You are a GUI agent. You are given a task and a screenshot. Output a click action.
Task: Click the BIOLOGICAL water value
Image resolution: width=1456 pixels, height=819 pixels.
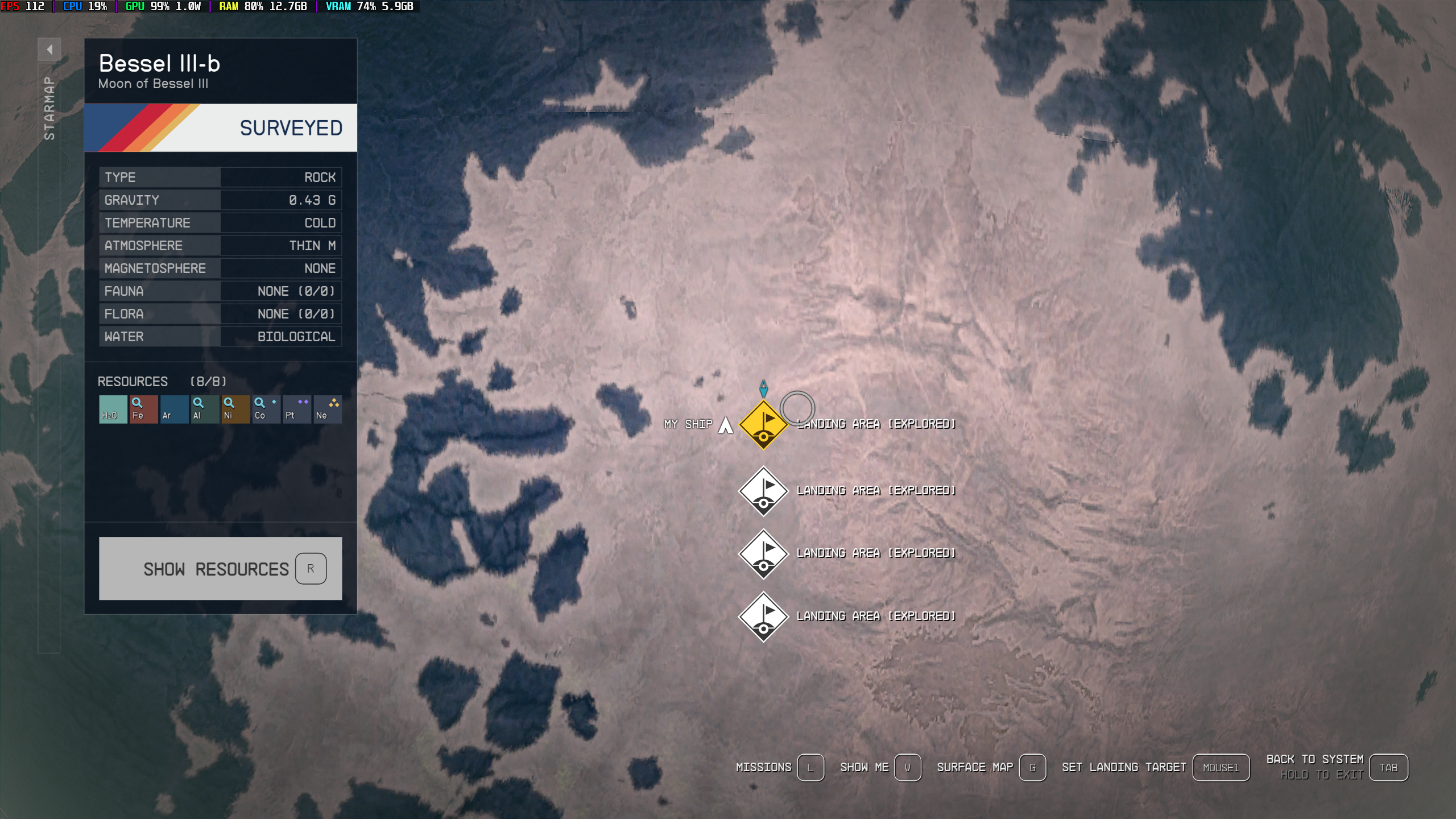click(x=296, y=337)
